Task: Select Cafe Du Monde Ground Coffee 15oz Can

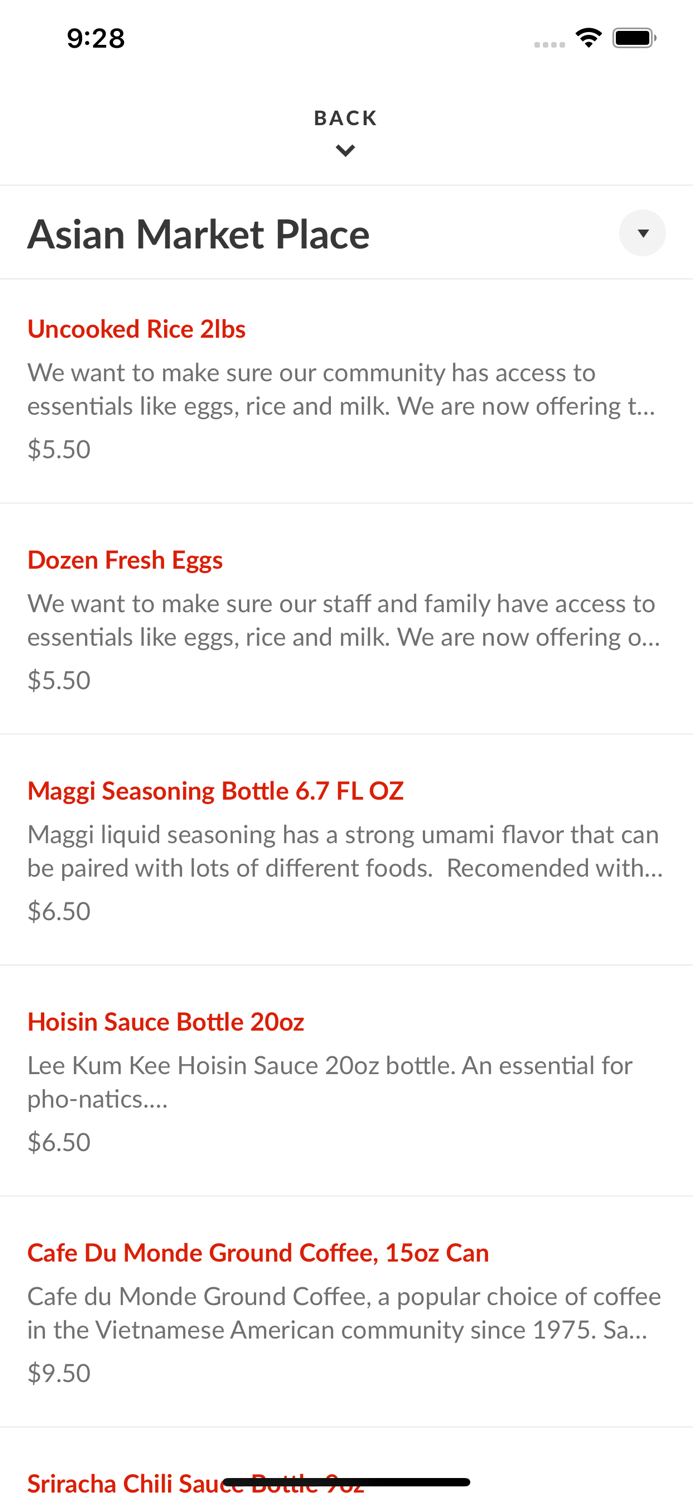Action: pos(258,1254)
